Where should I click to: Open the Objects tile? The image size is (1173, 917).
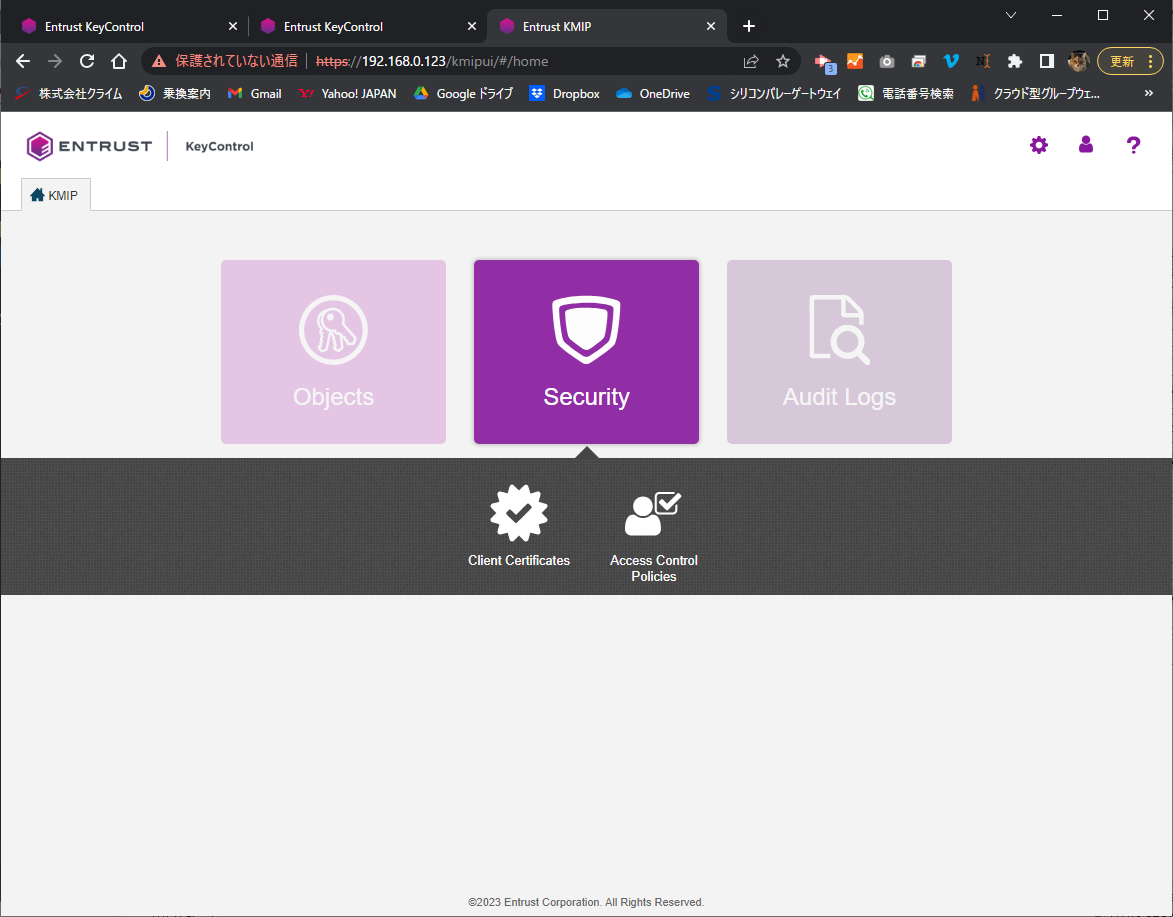pos(333,352)
